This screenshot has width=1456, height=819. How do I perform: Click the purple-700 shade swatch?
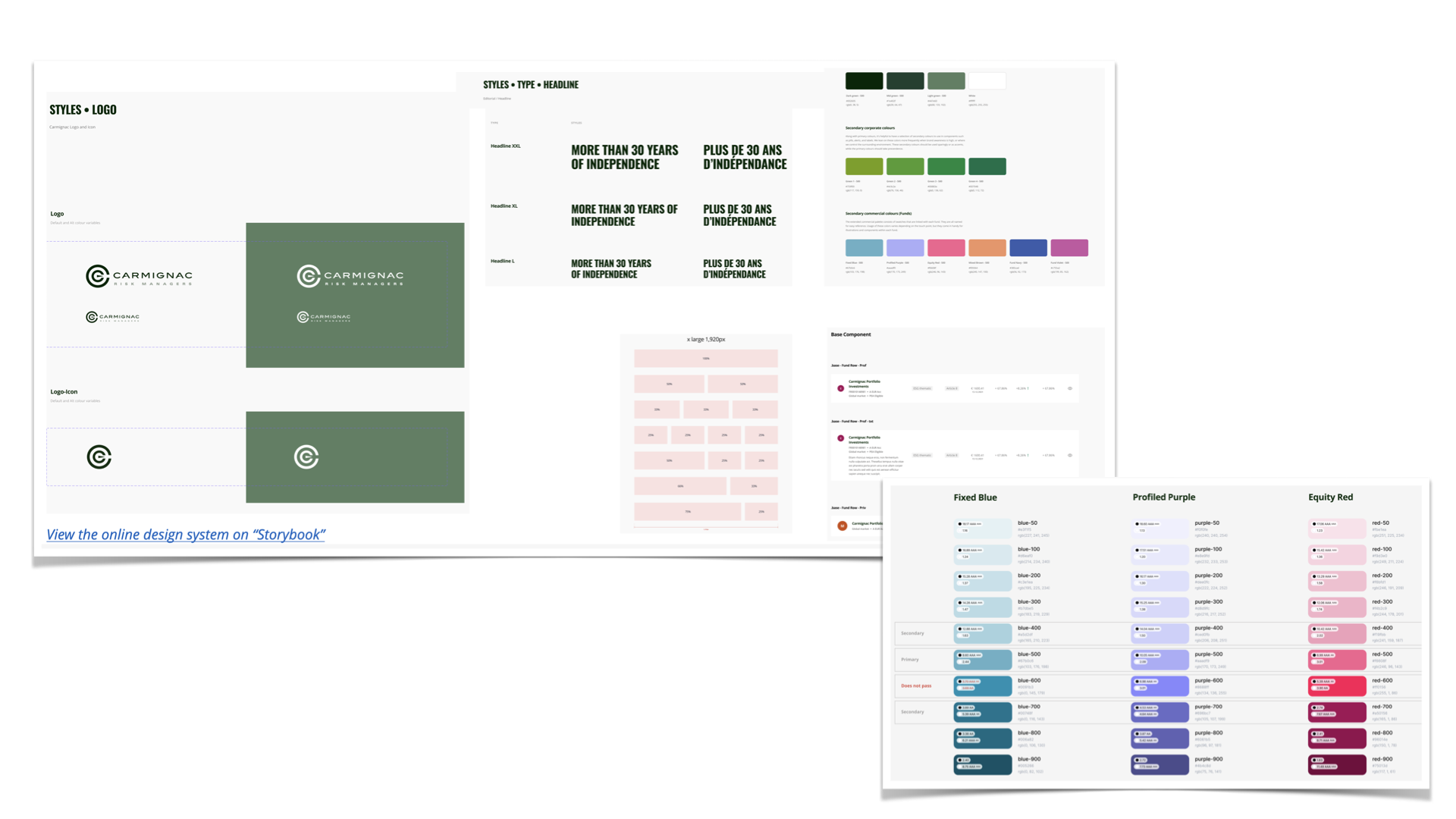click(1160, 712)
